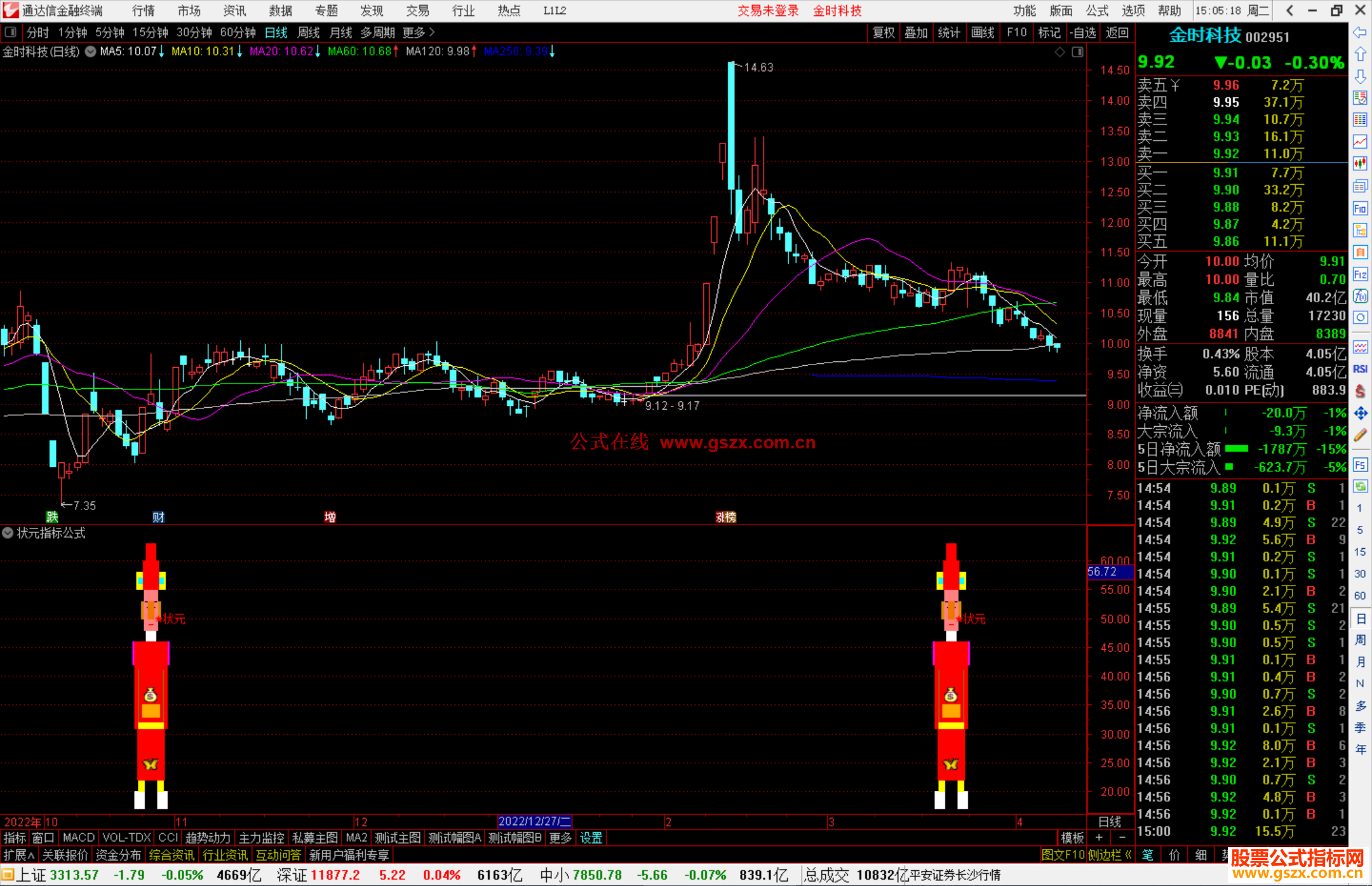Click the RSI indicator icon in sidebar
The width and height of the screenshot is (1372, 886).
[x=1360, y=369]
